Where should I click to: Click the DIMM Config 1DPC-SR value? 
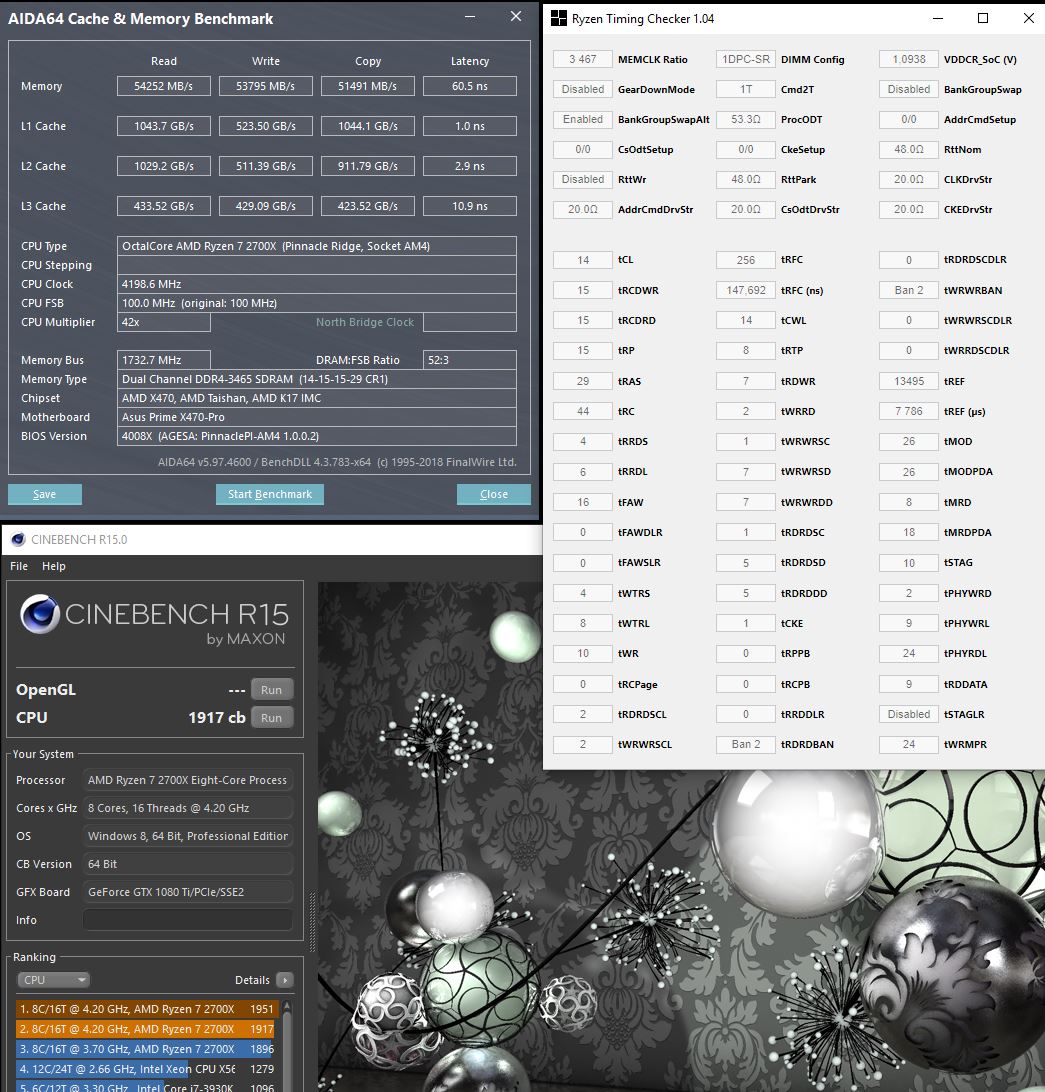746,59
